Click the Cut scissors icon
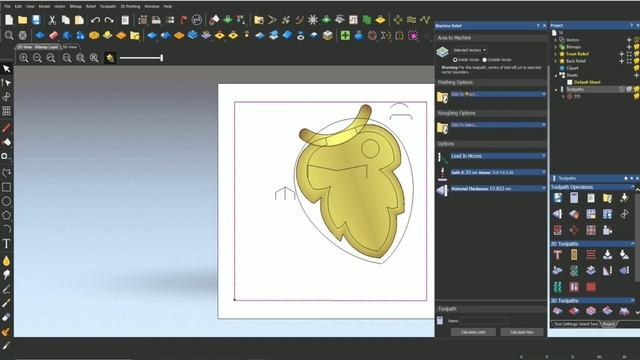This screenshot has width=640, height=360. click(x=52, y=20)
